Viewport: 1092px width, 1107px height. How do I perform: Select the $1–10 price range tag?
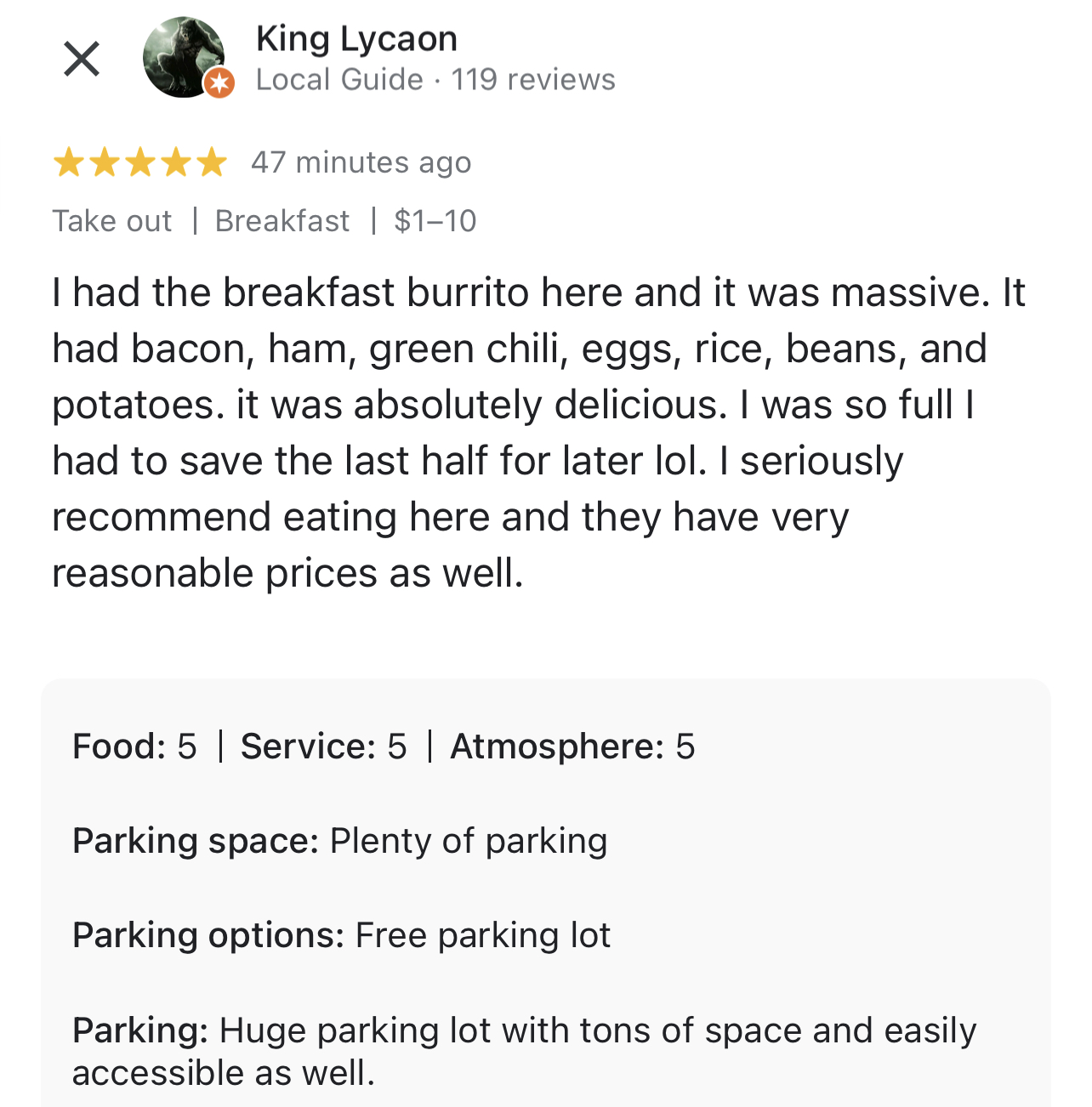click(435, 221)
